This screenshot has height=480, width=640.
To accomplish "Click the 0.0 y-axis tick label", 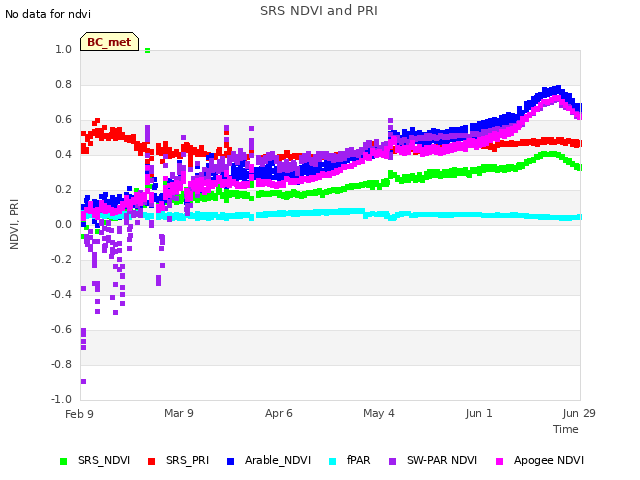I will (63, 224).
